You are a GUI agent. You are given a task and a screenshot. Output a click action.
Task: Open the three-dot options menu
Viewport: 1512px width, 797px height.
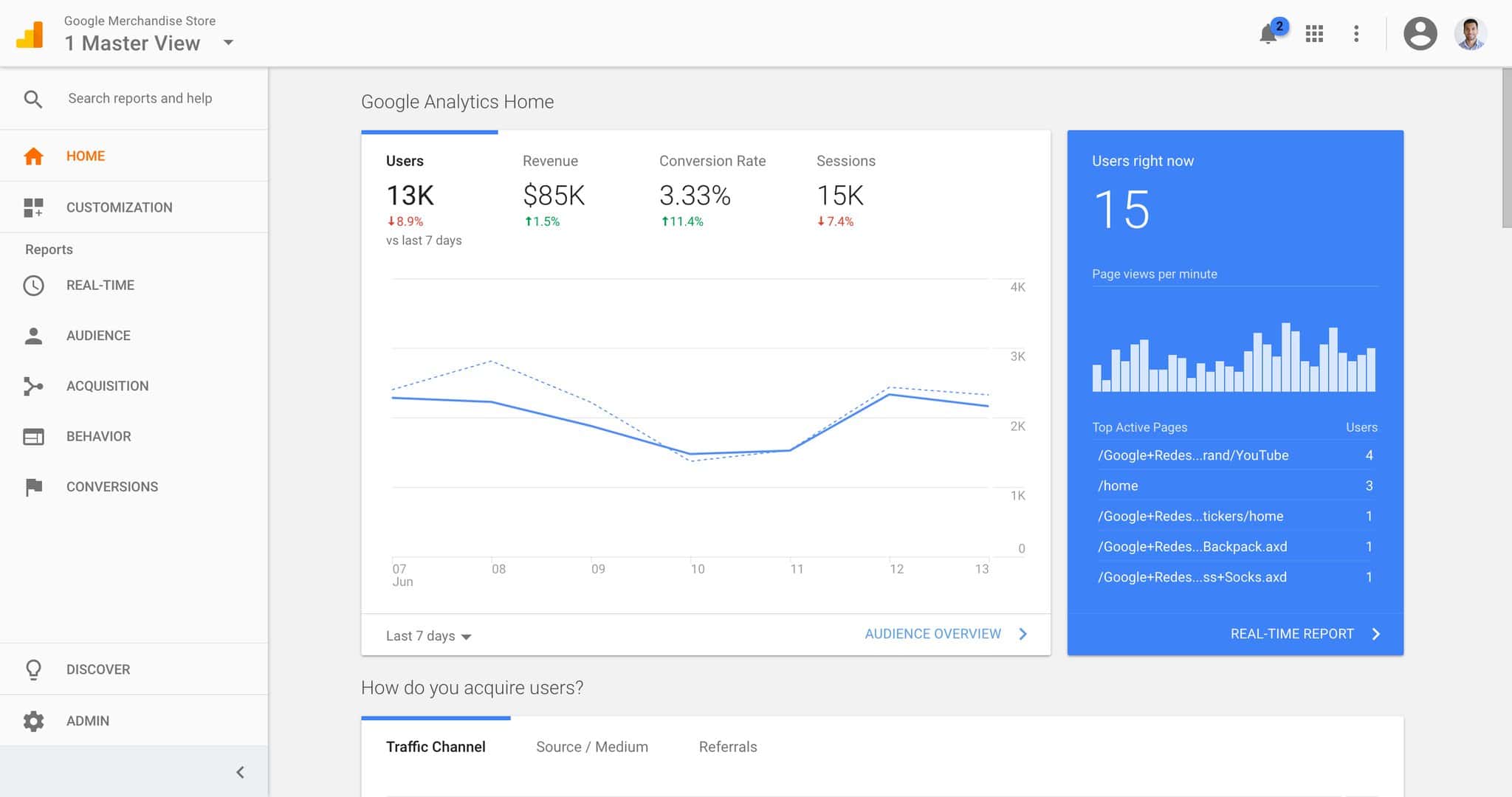pos(1356,34)
